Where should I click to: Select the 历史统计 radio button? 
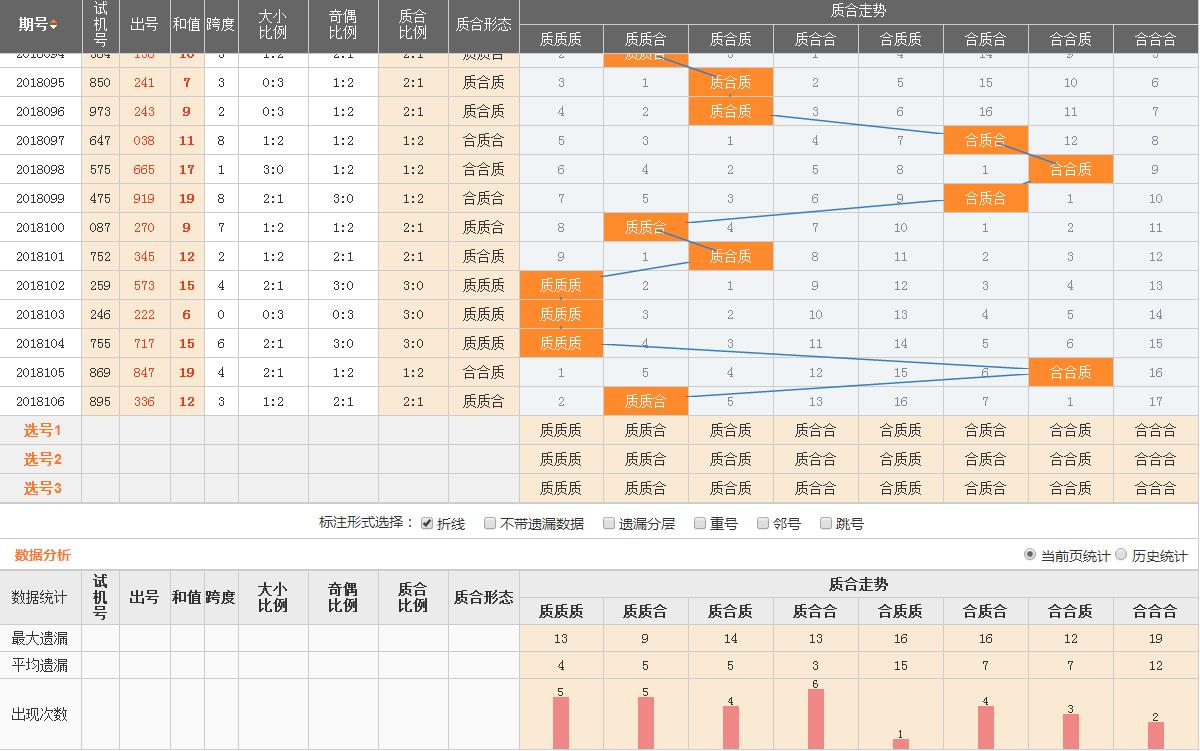(1121, 555)
